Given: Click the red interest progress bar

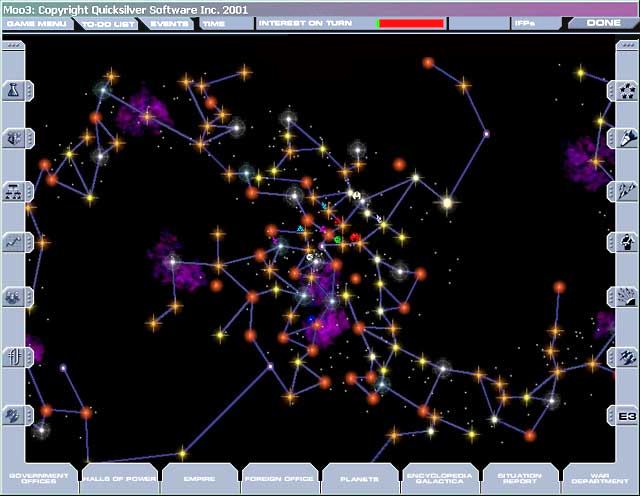Looking at the screenshot, I should coord(410,24).
